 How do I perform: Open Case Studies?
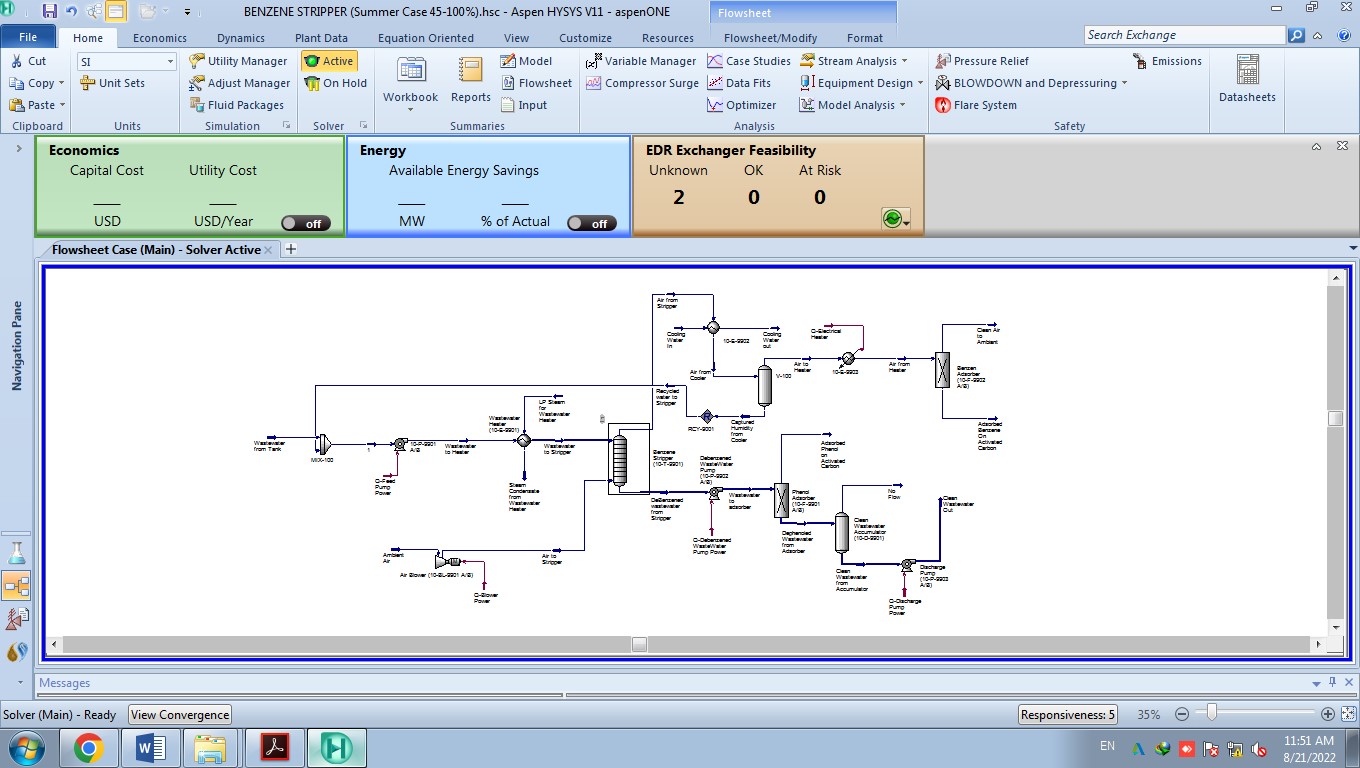tap(749, 61)
